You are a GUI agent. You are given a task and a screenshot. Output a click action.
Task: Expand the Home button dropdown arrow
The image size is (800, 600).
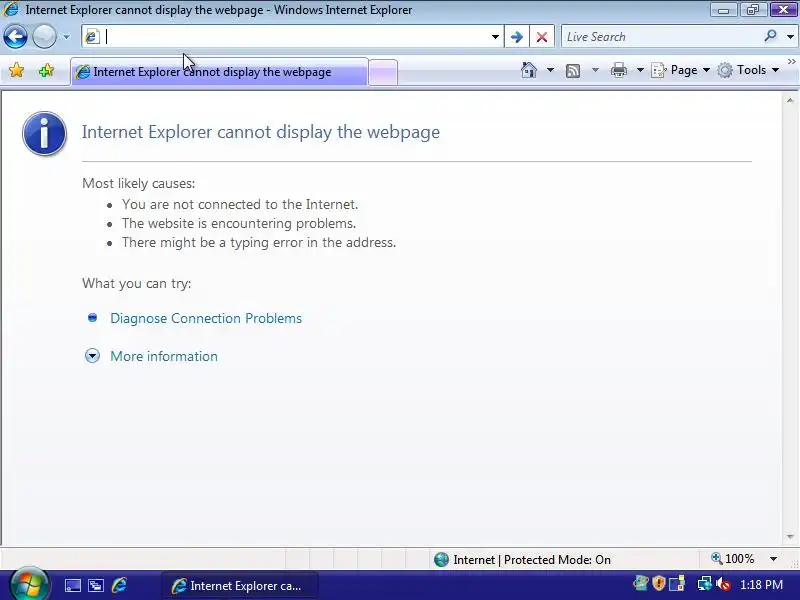(x=550, y=70)
